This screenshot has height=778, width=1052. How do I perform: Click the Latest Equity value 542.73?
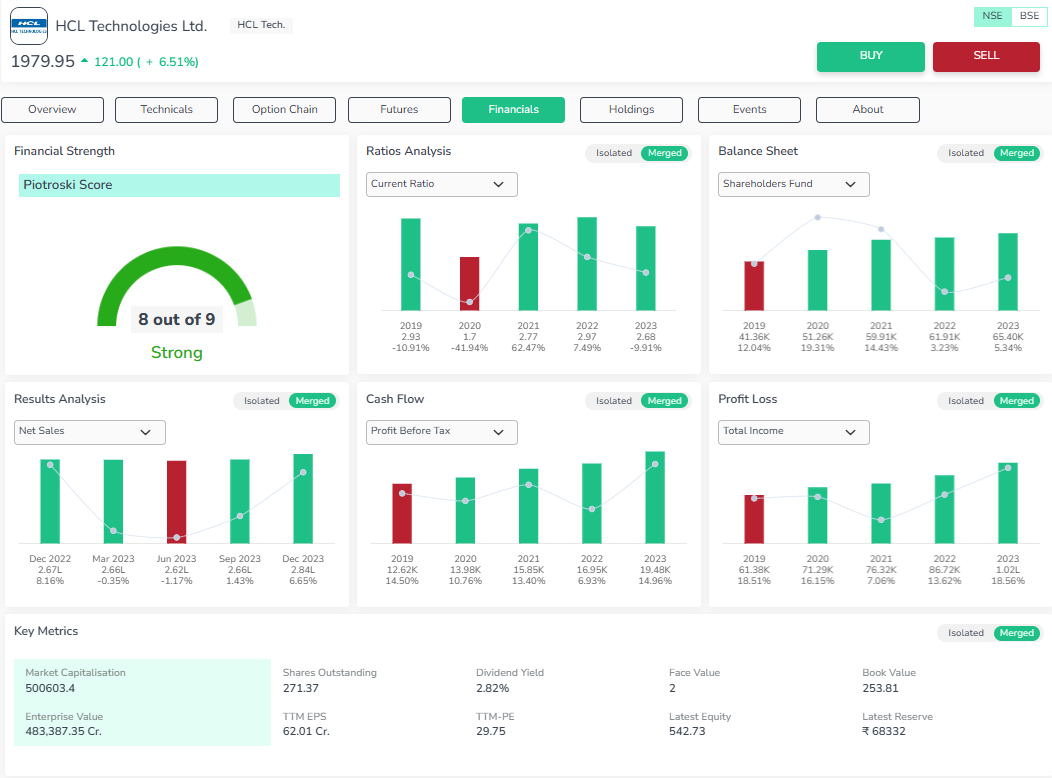(x=687, y=731)
